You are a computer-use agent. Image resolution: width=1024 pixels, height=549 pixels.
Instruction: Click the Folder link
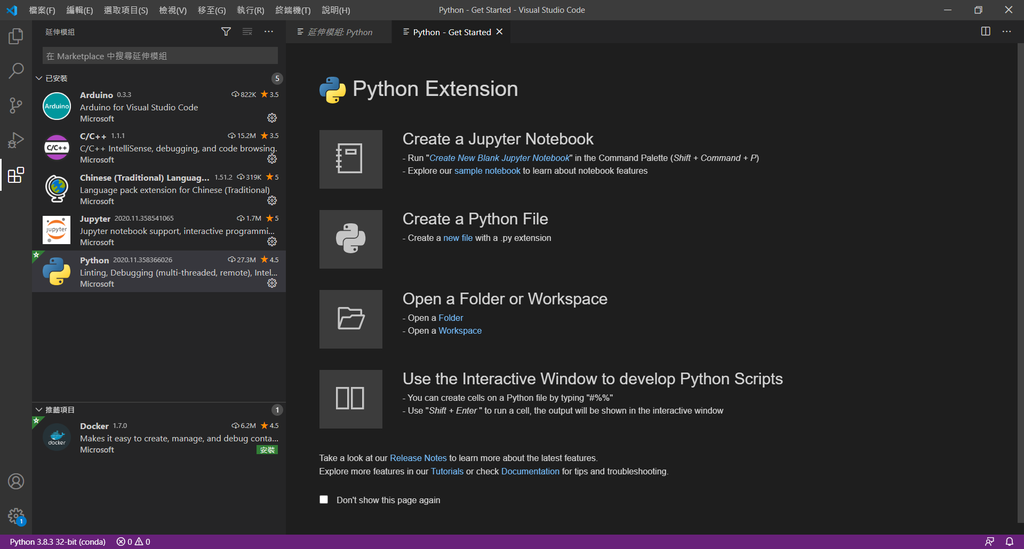451,318
